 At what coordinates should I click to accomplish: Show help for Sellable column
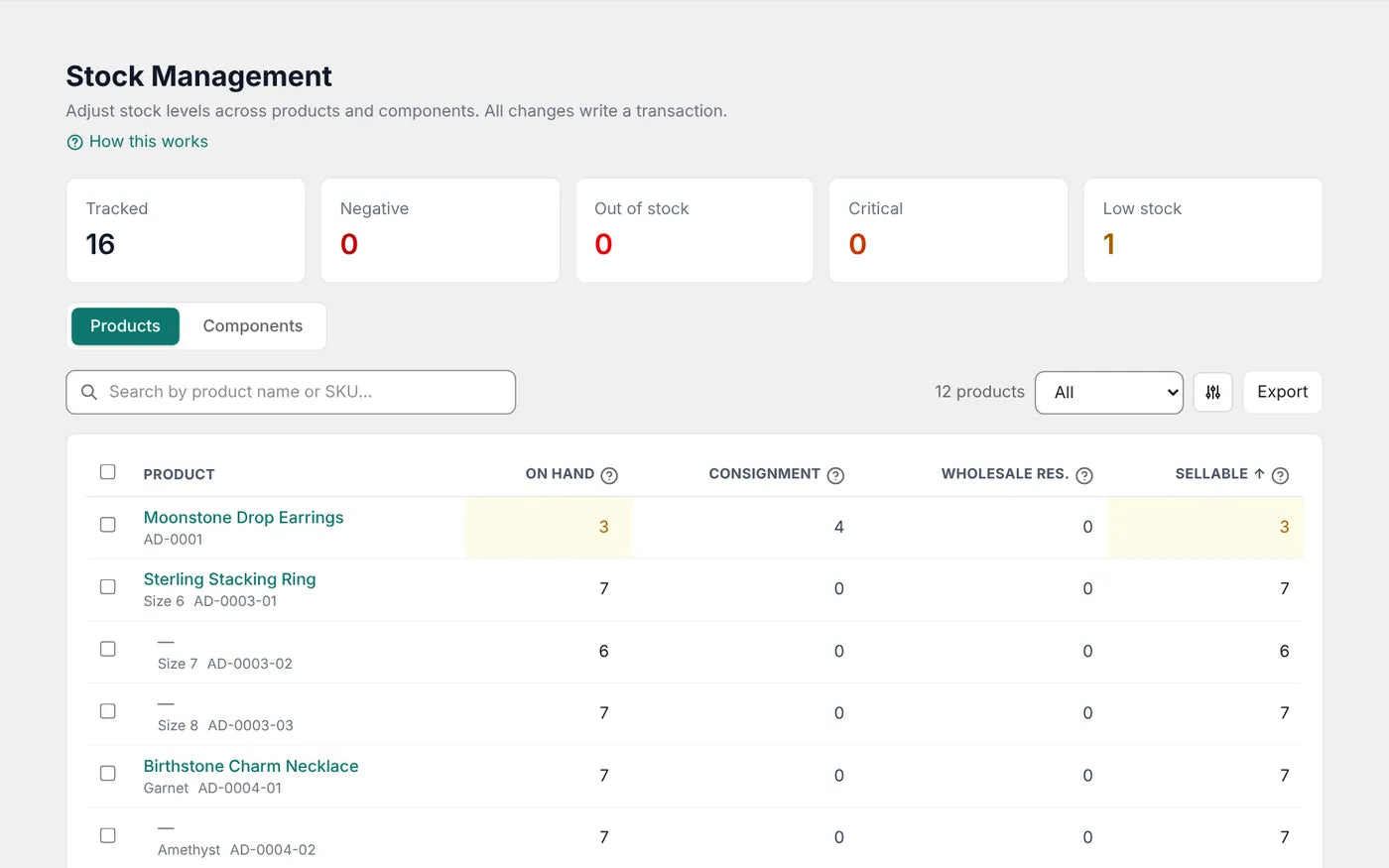(x=1280, y=475)
